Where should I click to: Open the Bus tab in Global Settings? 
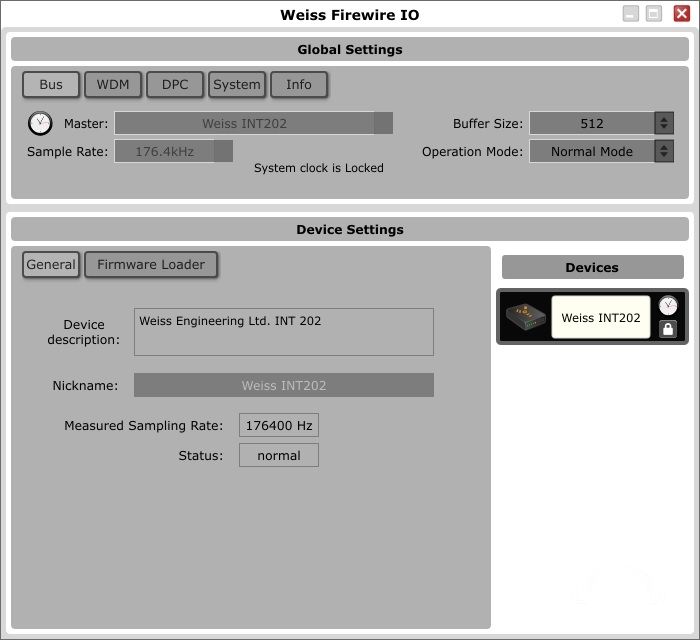tap(51, 84)
